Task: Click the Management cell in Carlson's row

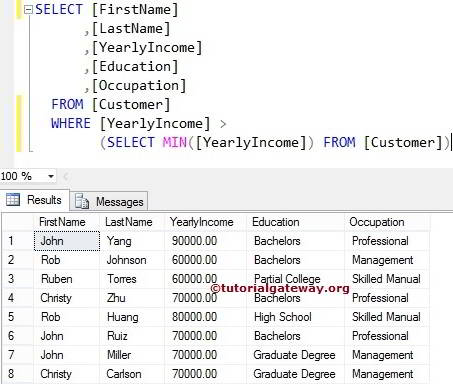Action: pyautogui.click(x=387, y=374)
